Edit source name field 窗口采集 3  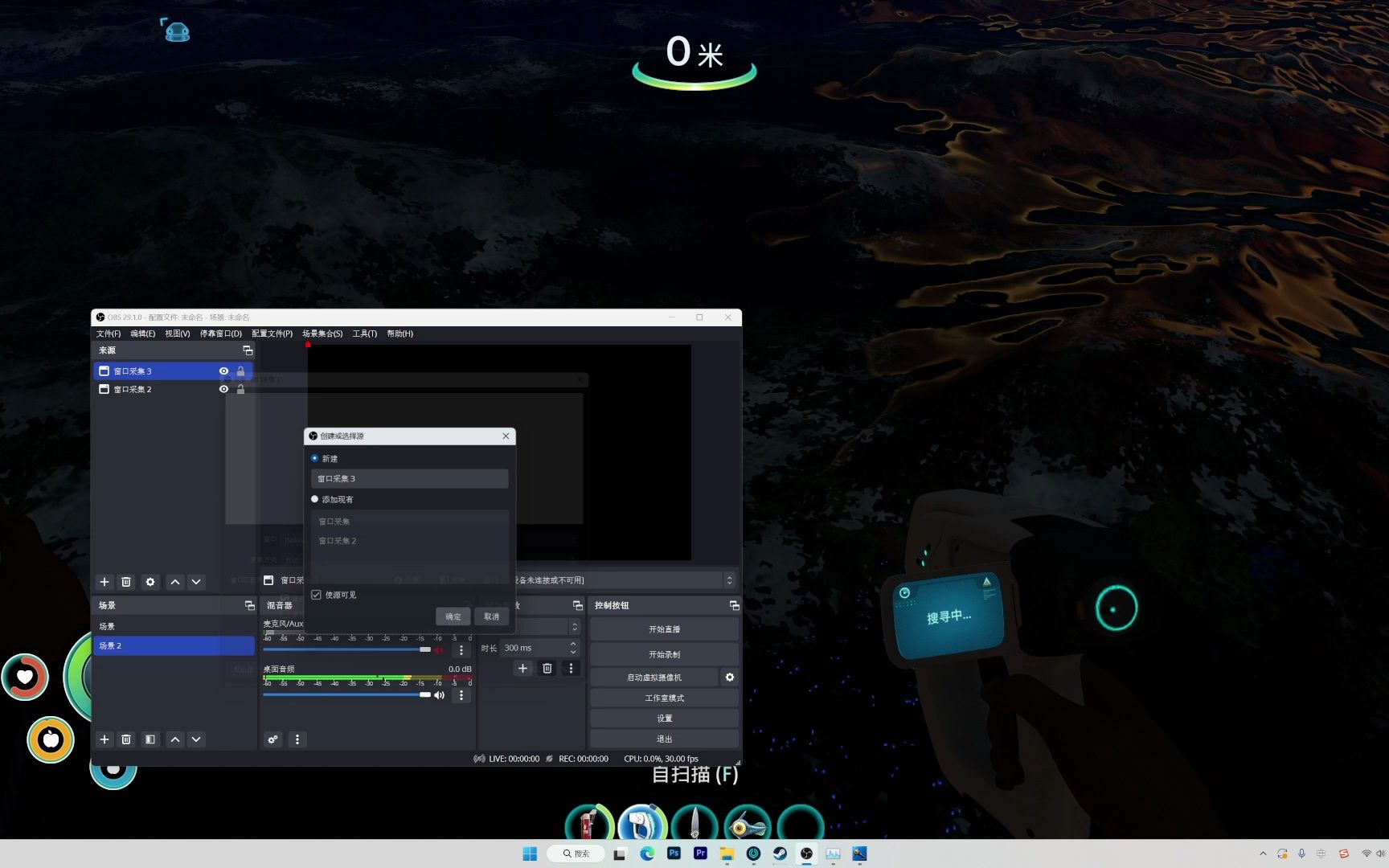[410, 478]
